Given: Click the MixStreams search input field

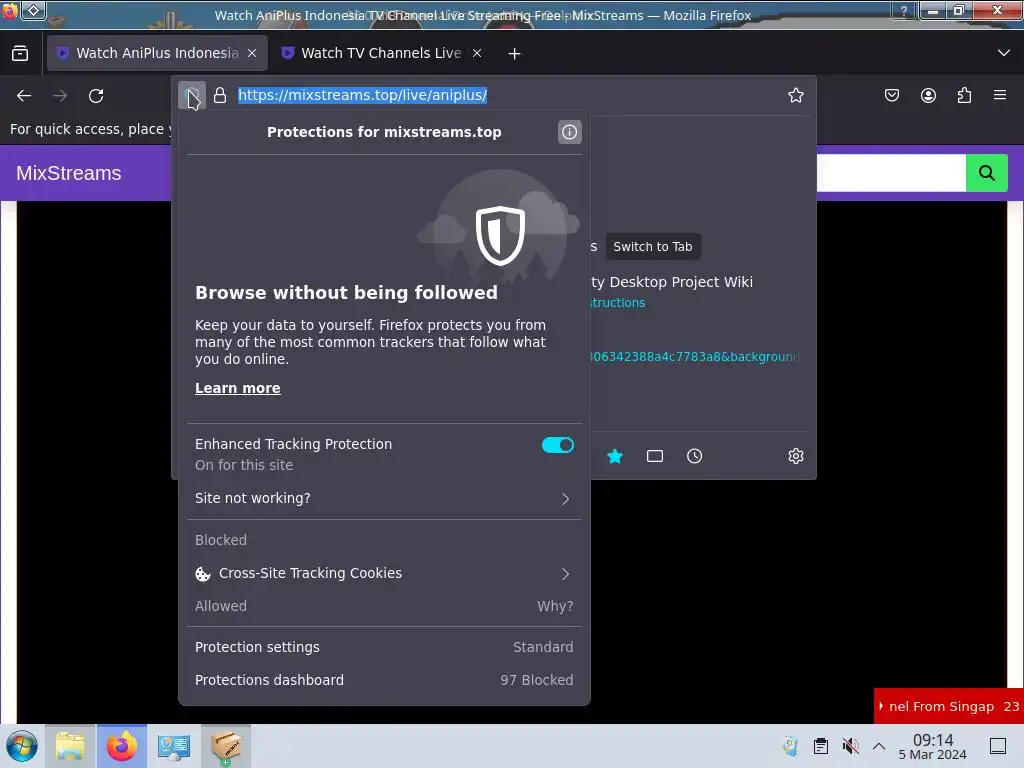Looking at the screenshot, I should (x=891, y=173).
